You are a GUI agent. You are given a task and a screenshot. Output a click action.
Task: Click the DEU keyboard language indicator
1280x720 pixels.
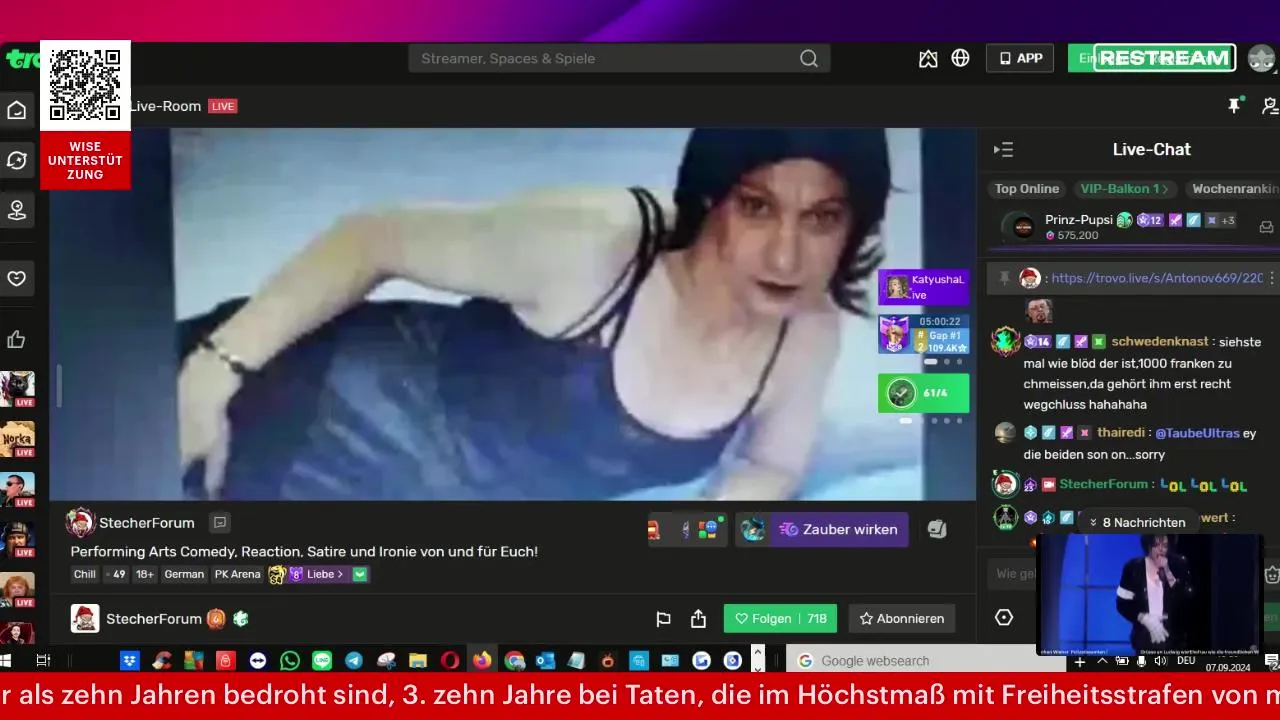[x=1186, y=661]
